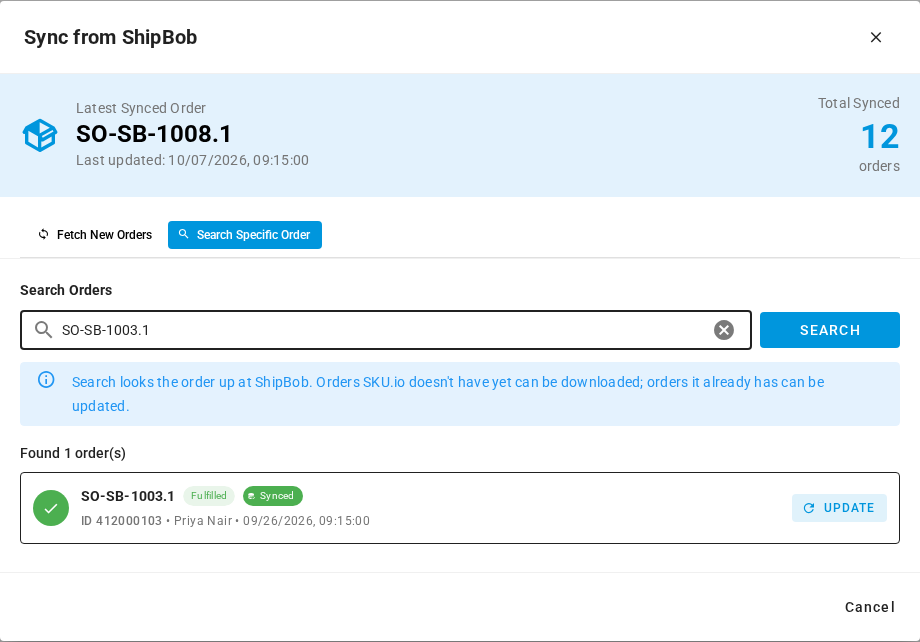920x642 pixels.
Task: Switch to Fetch New Orders tab
Action: click(x=94, y=235)
